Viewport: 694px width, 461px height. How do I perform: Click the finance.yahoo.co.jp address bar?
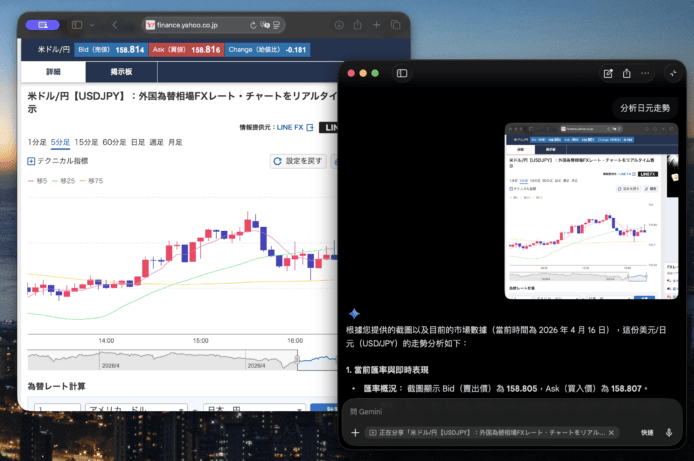tap(213, 25)
